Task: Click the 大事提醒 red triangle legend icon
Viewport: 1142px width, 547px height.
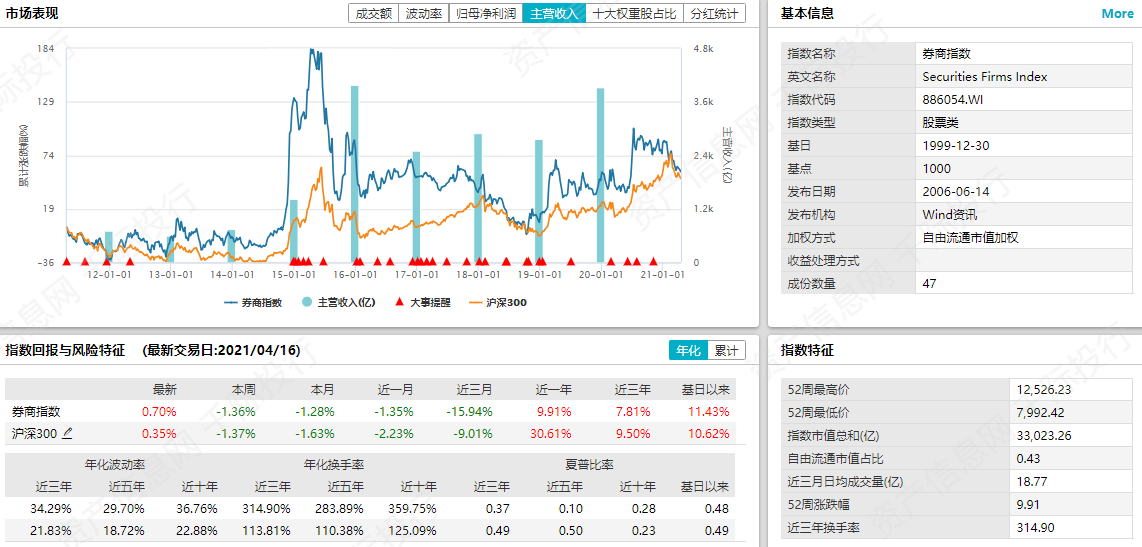Action: (399, 302)
